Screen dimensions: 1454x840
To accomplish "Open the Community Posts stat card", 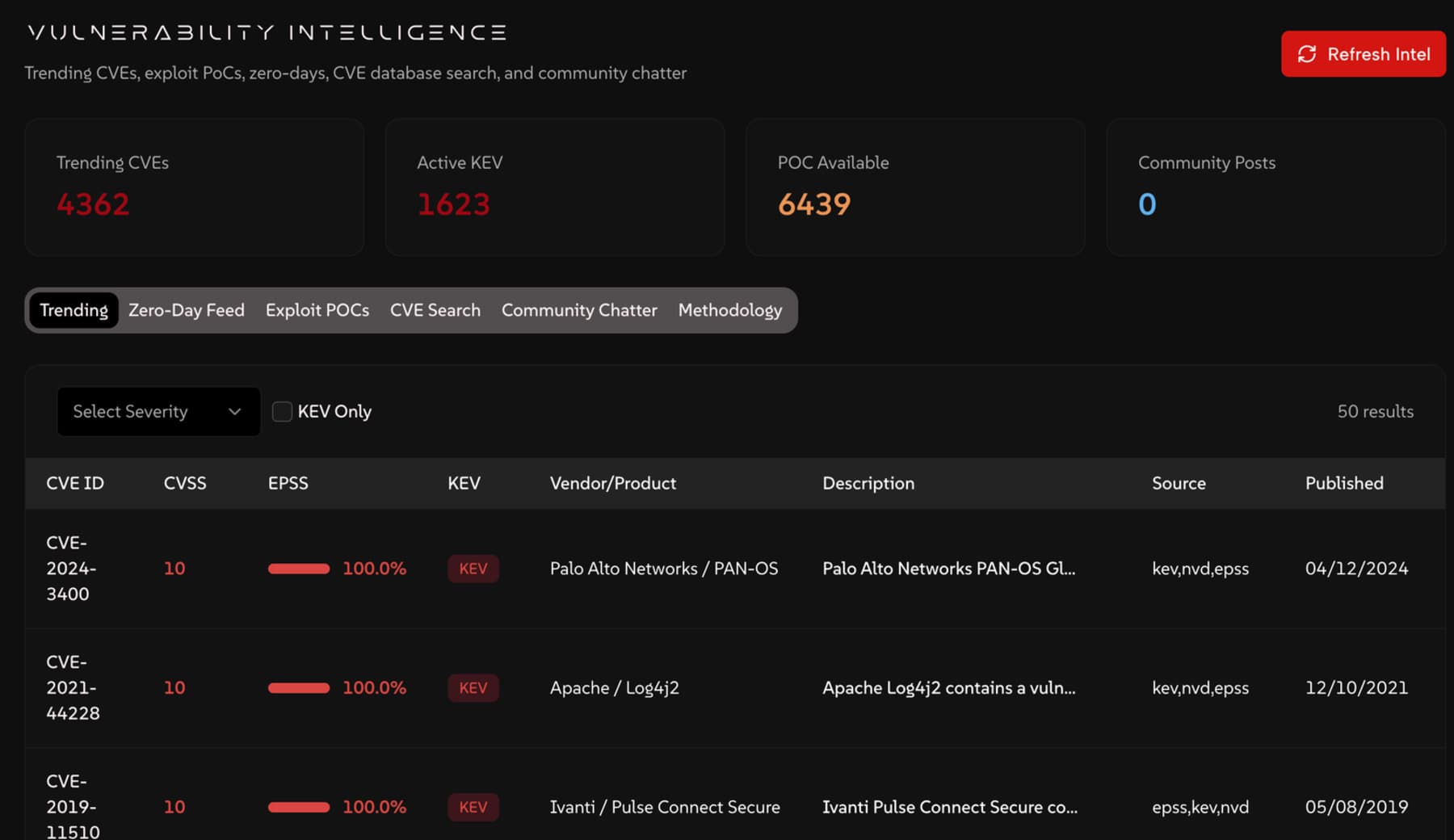I will point(1276,187).
